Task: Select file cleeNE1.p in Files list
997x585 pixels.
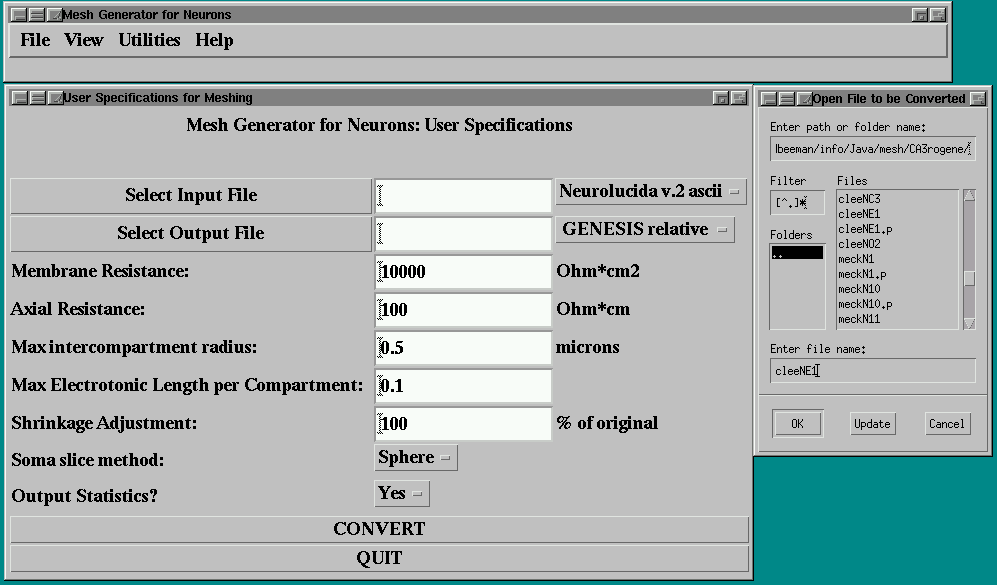Action: point(865,229)
